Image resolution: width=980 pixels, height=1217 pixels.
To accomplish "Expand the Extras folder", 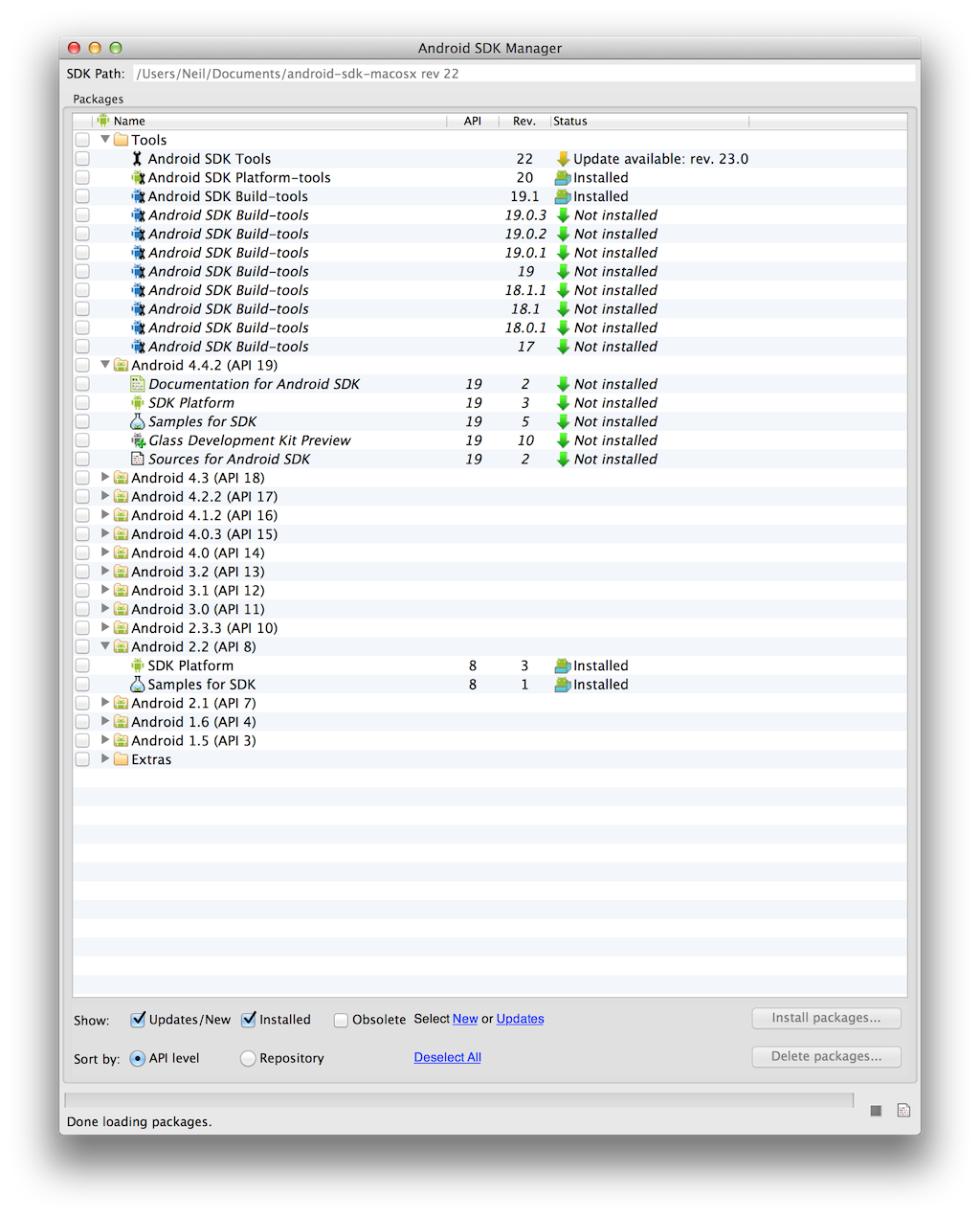I will point(105,758).
